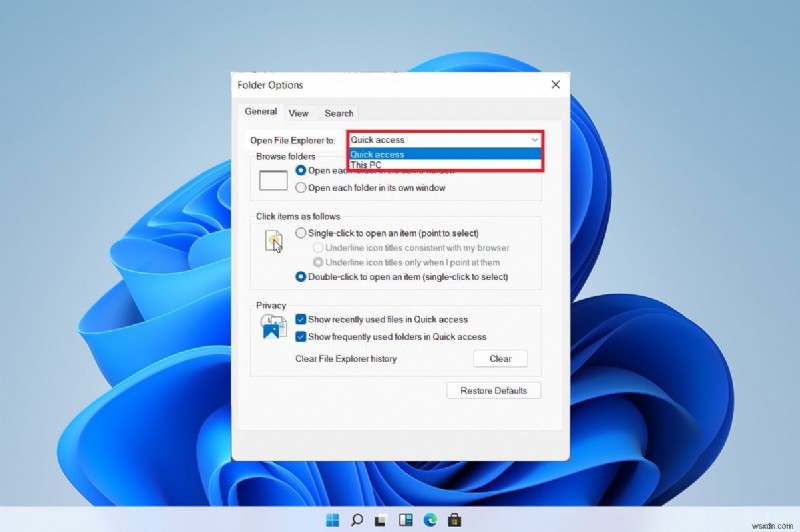Open Microsoft Store from taskbar
800x532 pixels.
pyautogui.click(x=454, y=520)
